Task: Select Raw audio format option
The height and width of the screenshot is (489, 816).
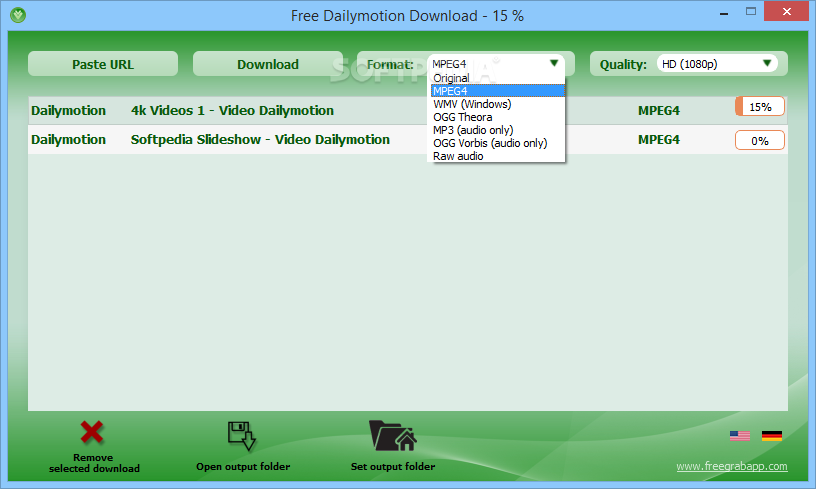Action: pos(498,156)
